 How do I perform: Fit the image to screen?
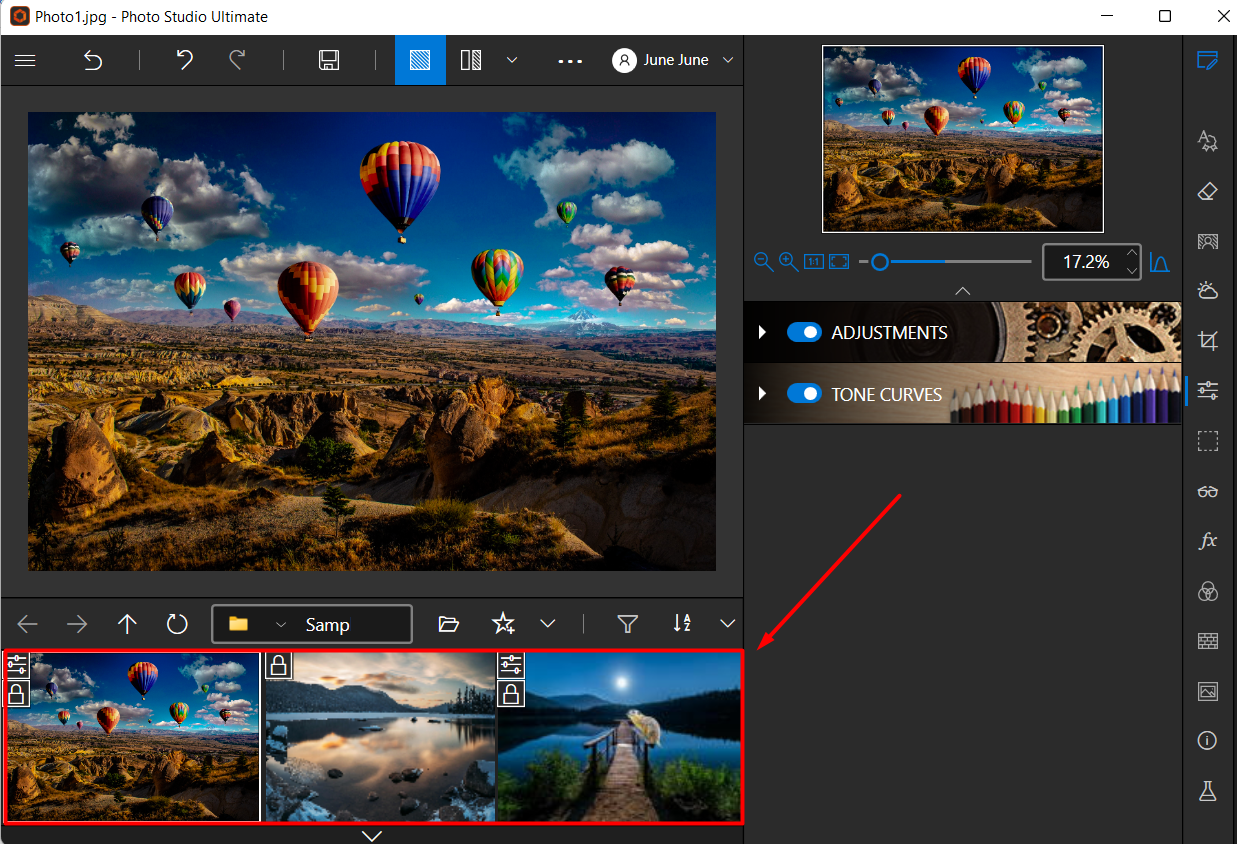click(839, 262)
